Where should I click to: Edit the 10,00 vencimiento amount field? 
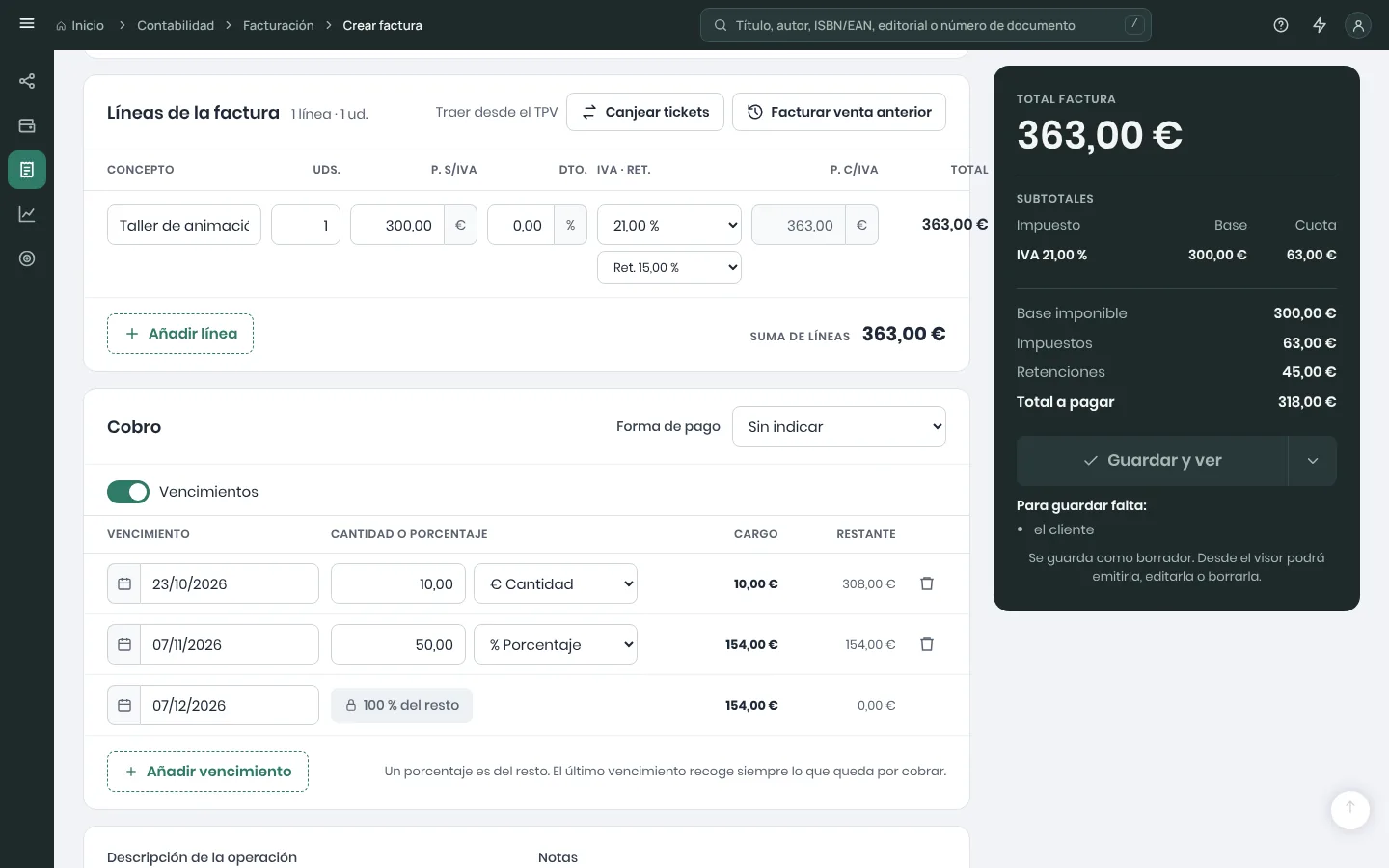pyautogui.click(x=398, y=583)
